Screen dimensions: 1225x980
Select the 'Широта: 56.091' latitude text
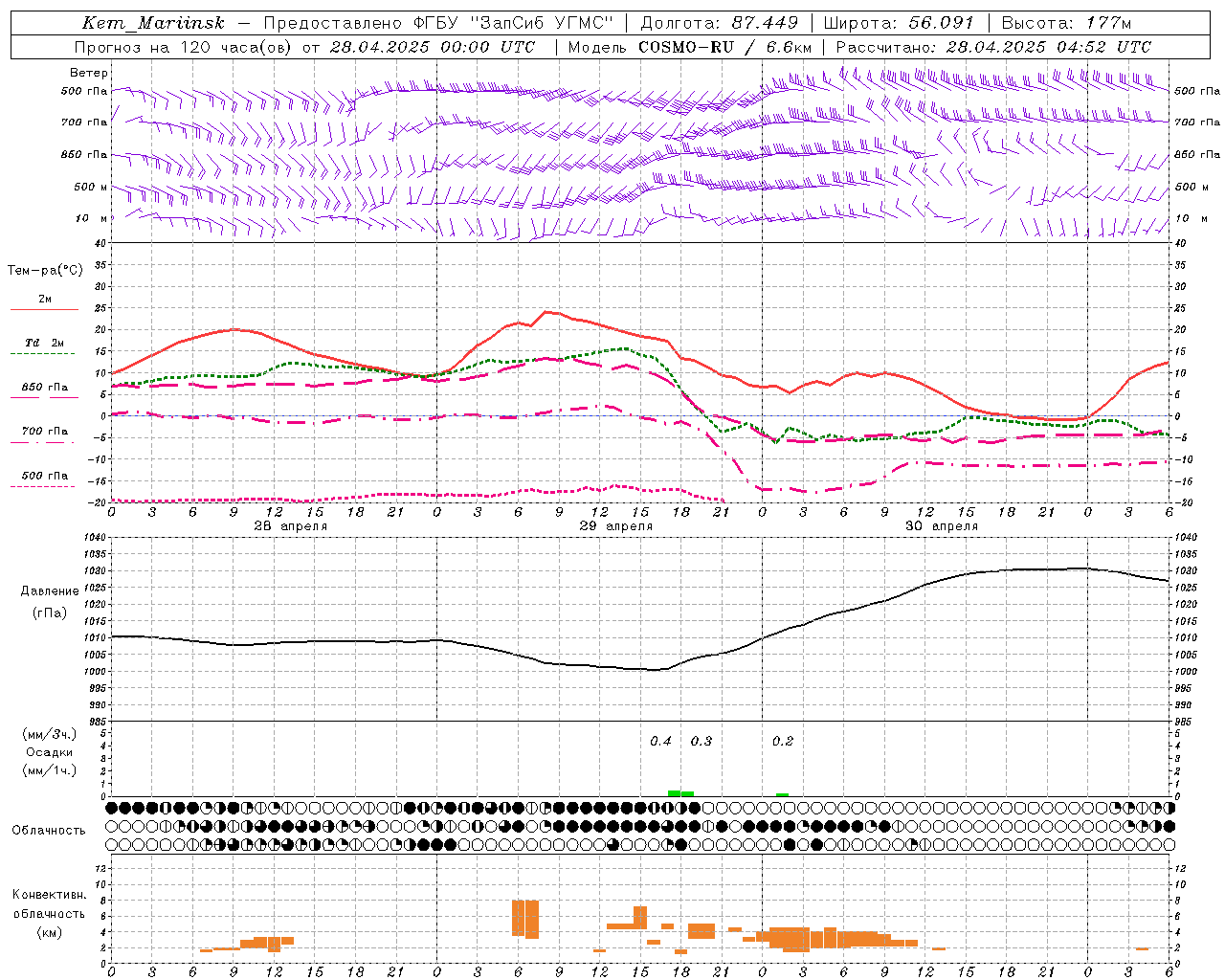[899, 23]
